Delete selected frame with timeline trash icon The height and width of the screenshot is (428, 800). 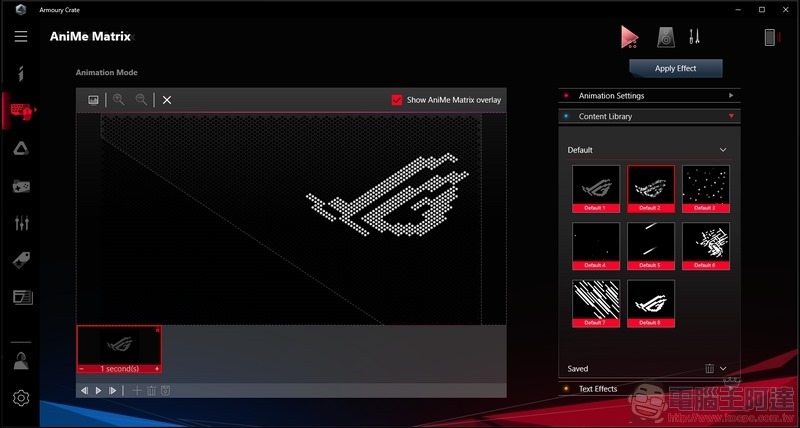(151, 391)
